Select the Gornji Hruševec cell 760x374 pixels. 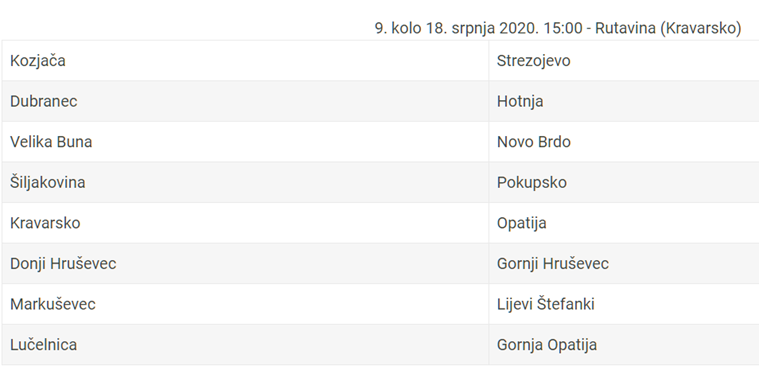coord(624,264)
